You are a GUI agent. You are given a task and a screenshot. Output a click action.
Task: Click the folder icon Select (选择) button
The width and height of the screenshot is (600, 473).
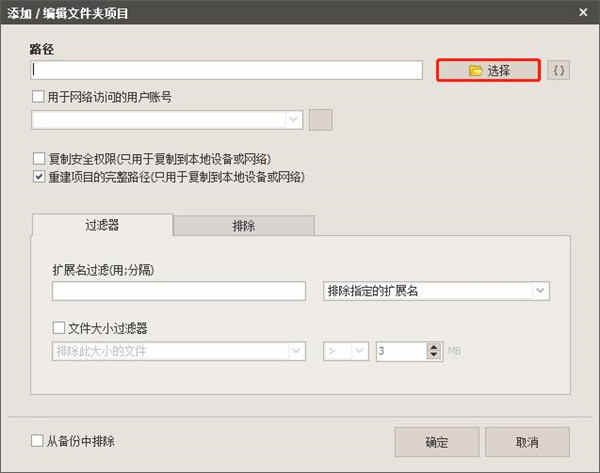coord(489,70)
